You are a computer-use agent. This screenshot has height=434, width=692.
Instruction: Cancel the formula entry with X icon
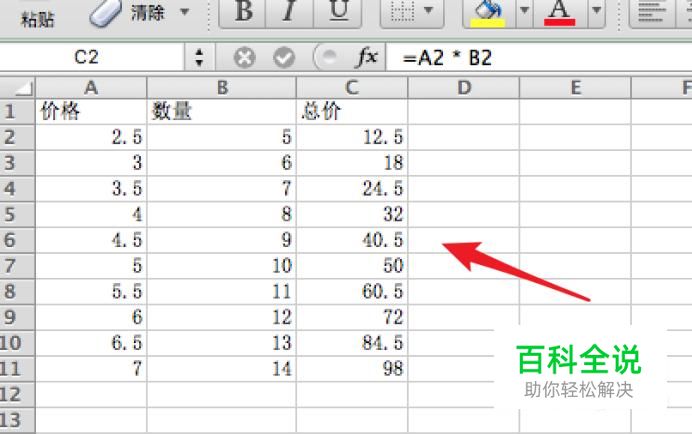pyautogui.click(x=244, y=57)
